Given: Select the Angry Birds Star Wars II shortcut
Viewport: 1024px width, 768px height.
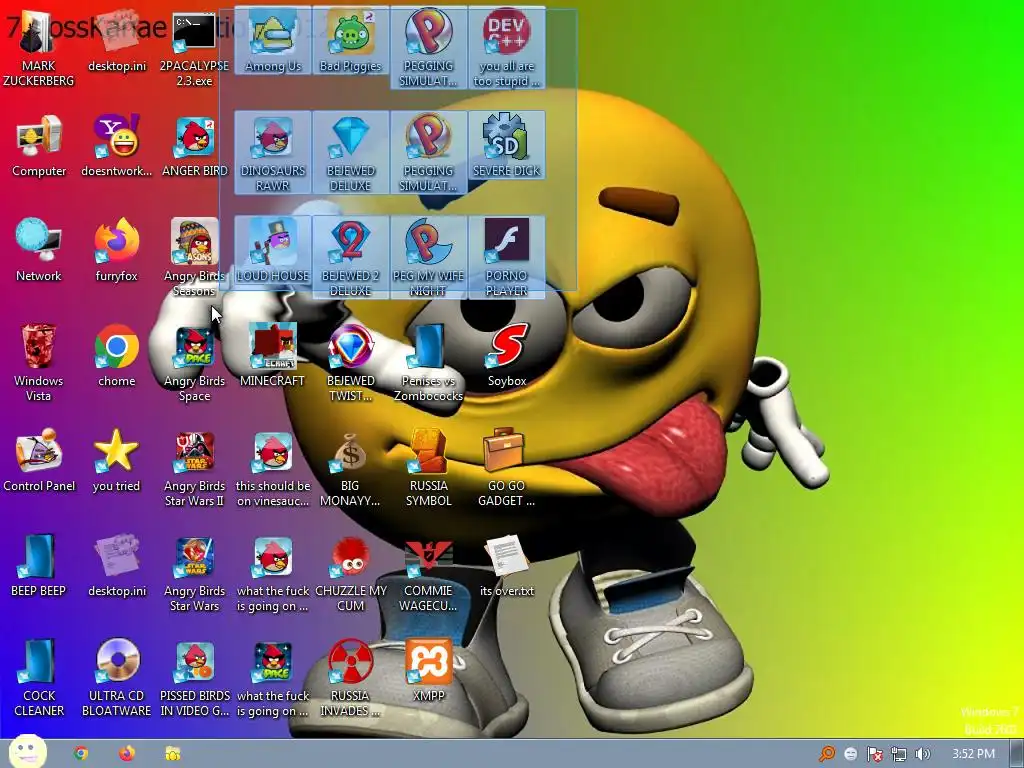Looking at the screenshot, I should (x=194, y=468).
